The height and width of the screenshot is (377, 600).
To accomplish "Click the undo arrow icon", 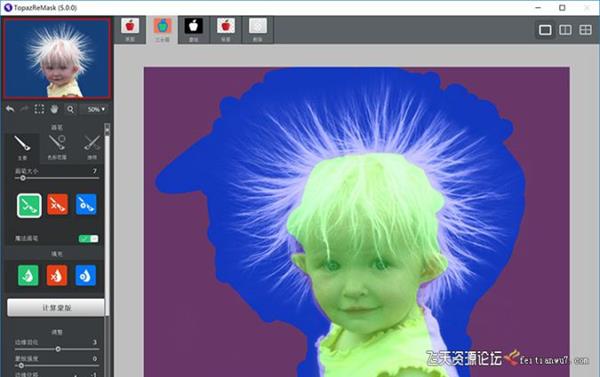I will (x=10, y=109).
